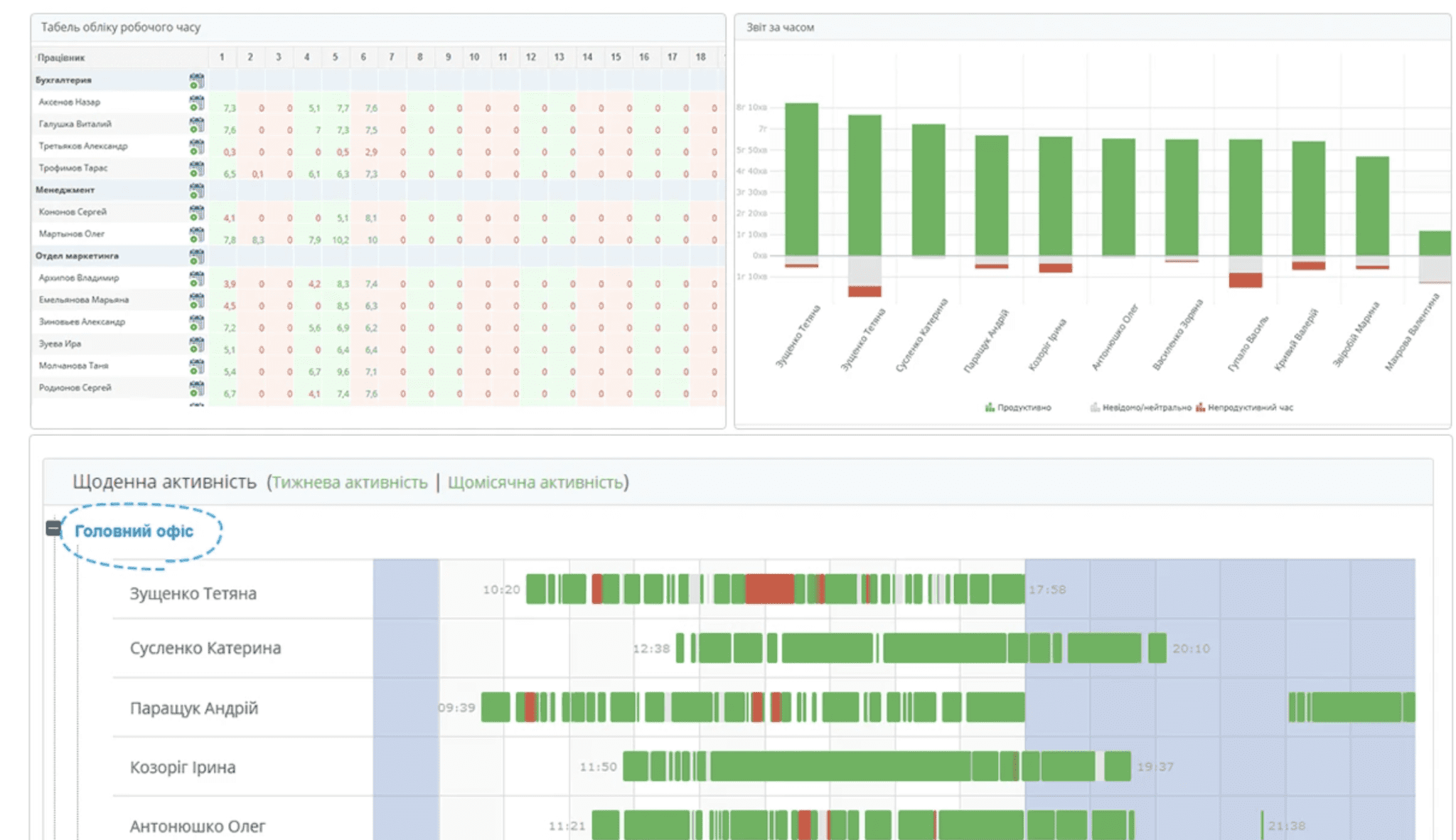
Task: Click calendar icon for Менеджмент group
Action: [197, 191]
